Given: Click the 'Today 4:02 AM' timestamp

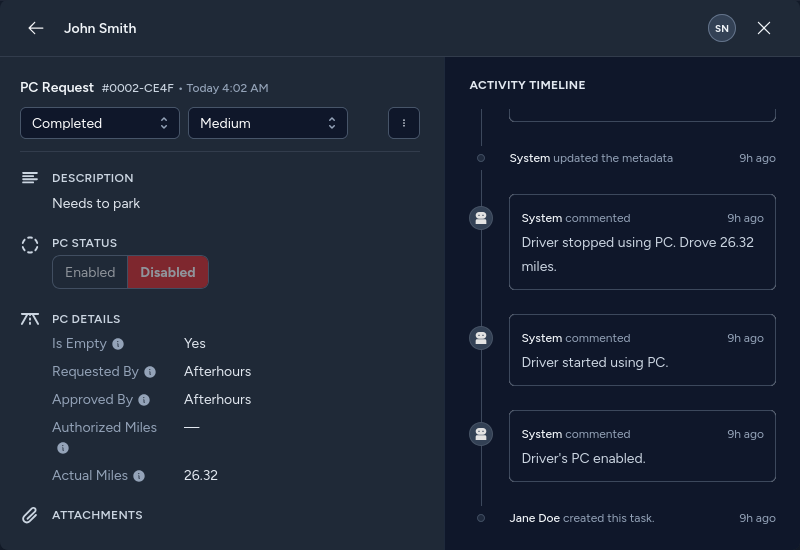Looking at the screenshot, I should (x=227, y=88).
